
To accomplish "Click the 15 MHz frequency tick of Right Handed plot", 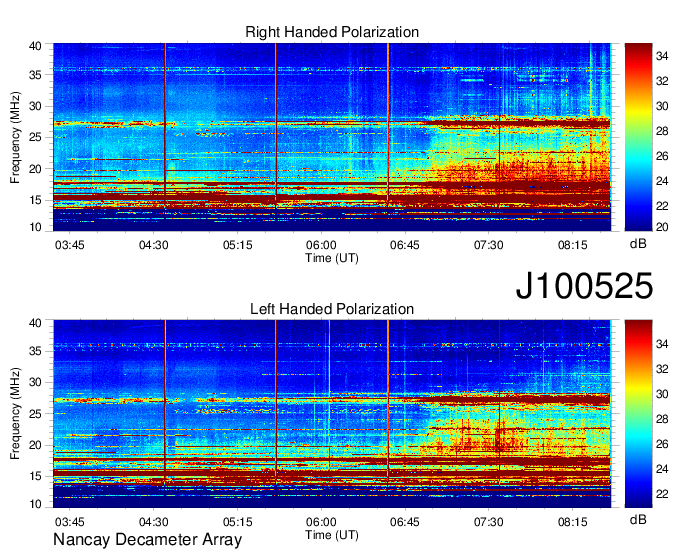I will (x=36, y=200).
